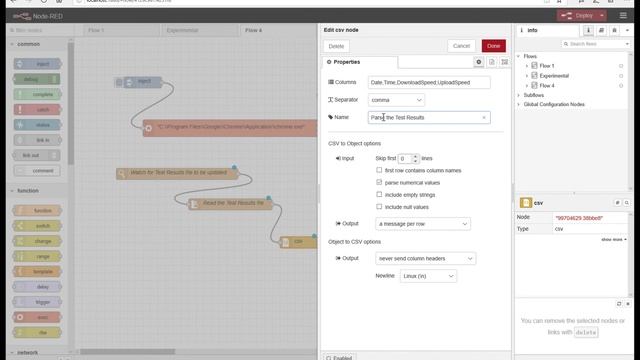
Task: Click the Flow 1 flow icon
Action: point(534,66)
